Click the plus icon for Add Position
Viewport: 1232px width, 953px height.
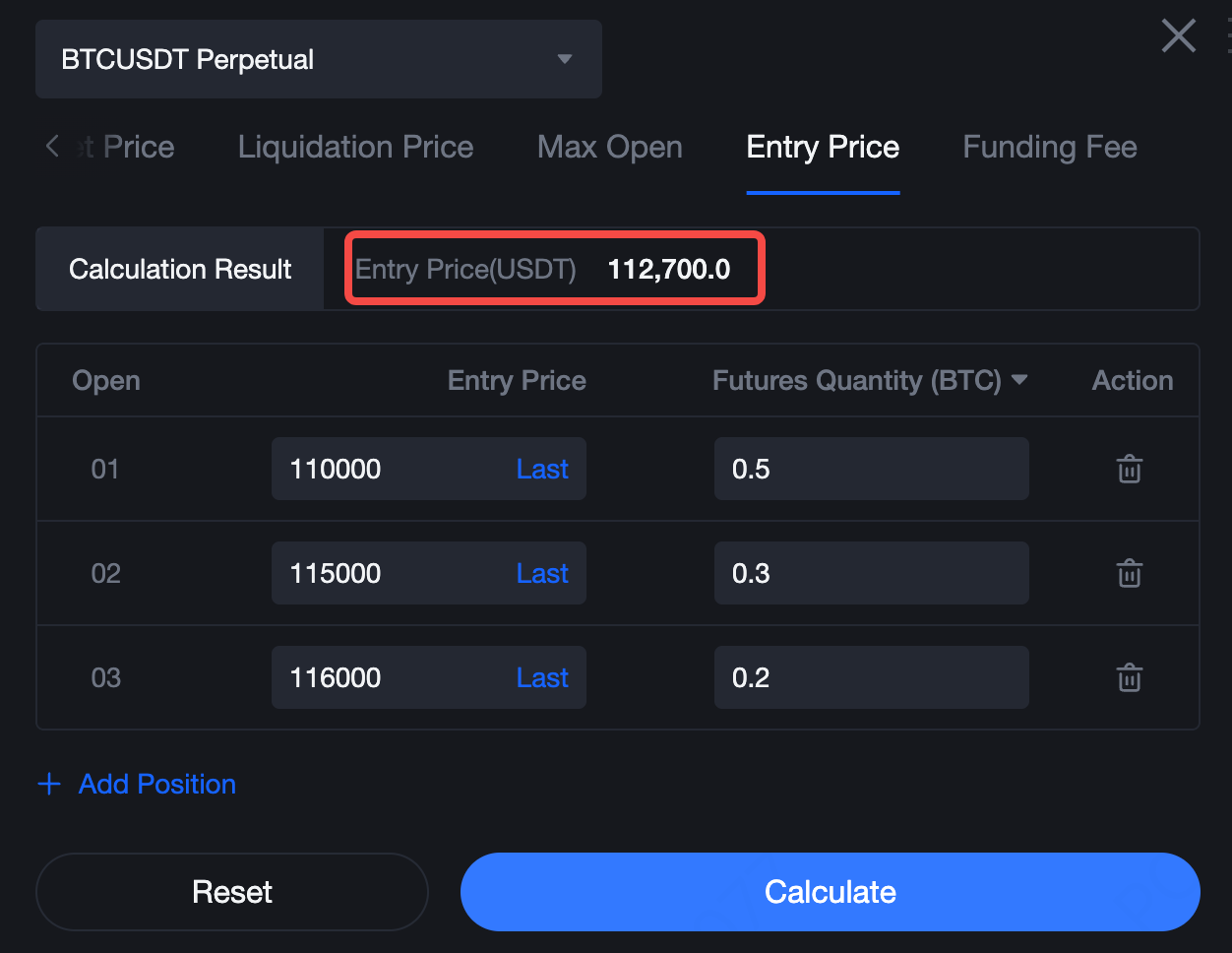[x=49, y=784]
